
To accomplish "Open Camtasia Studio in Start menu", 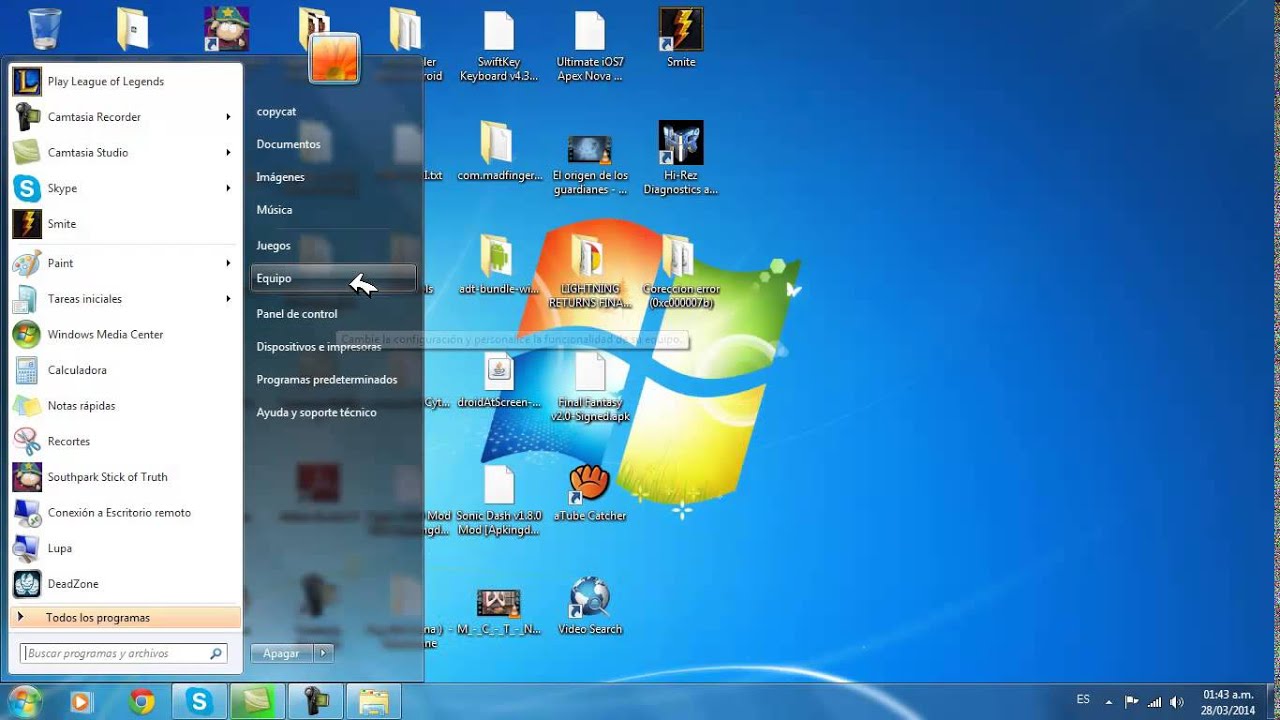I will (x=125, y=153).
